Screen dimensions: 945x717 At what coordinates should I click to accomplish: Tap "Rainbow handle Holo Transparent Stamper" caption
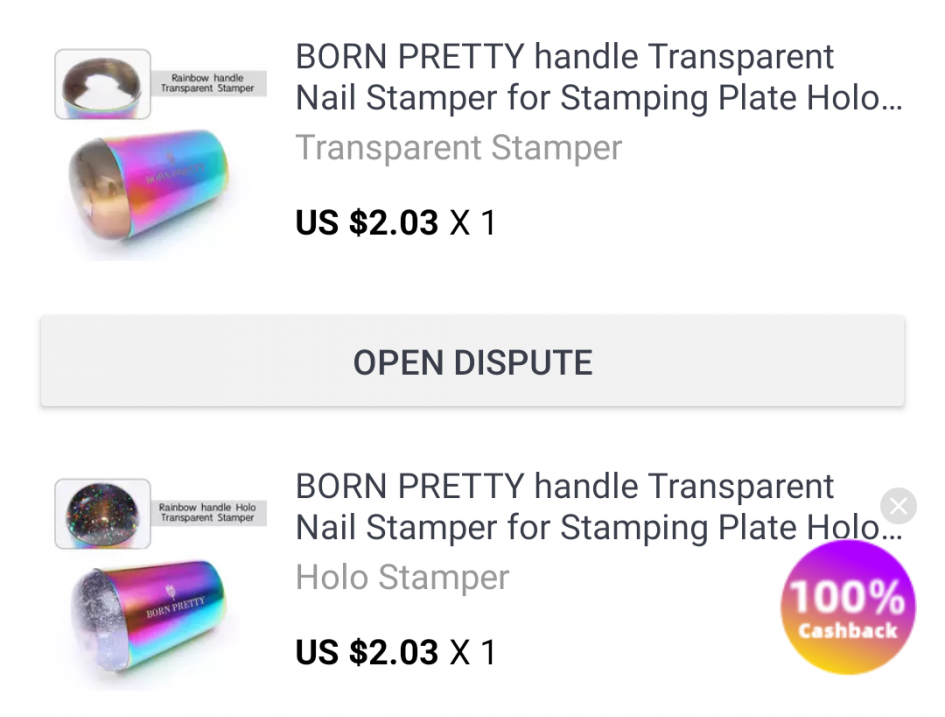point(208,513)
